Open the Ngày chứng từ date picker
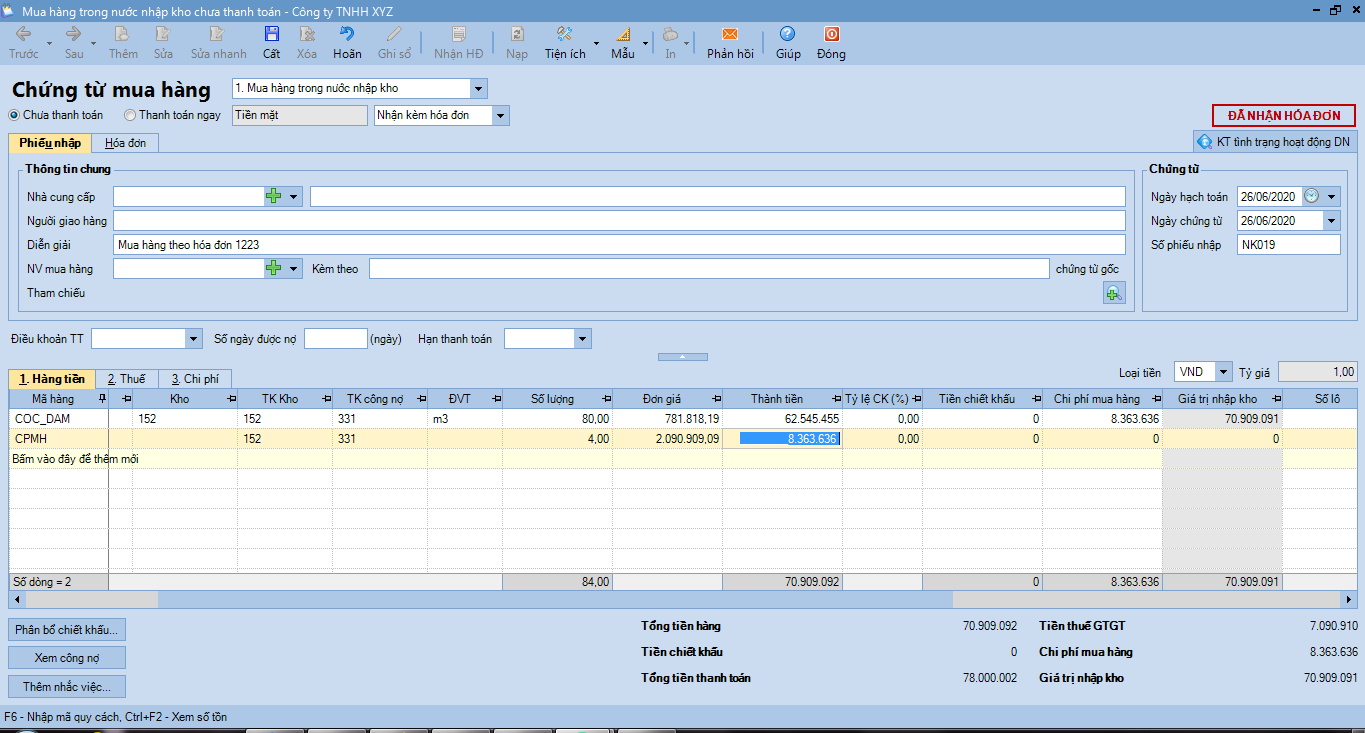Screen dimensions: 1365x733 1332,220
